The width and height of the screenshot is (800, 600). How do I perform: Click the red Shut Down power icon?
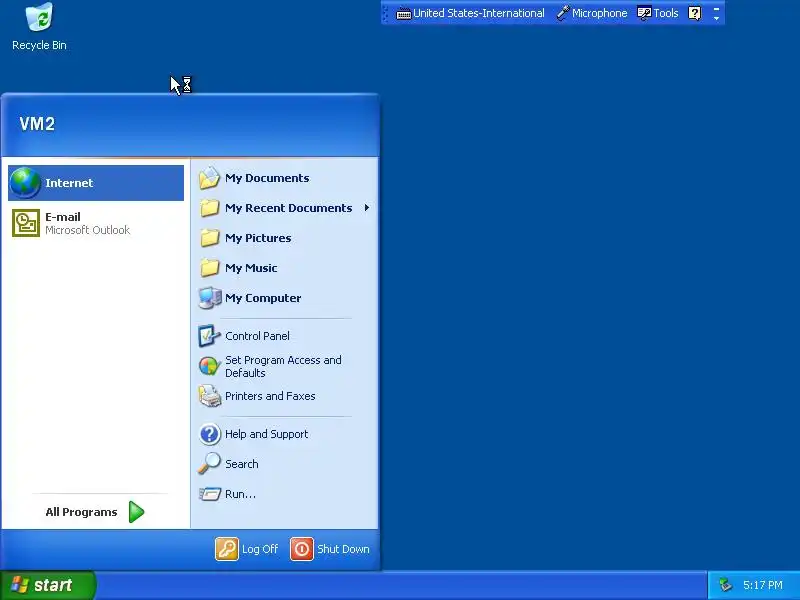pos(302,549)
